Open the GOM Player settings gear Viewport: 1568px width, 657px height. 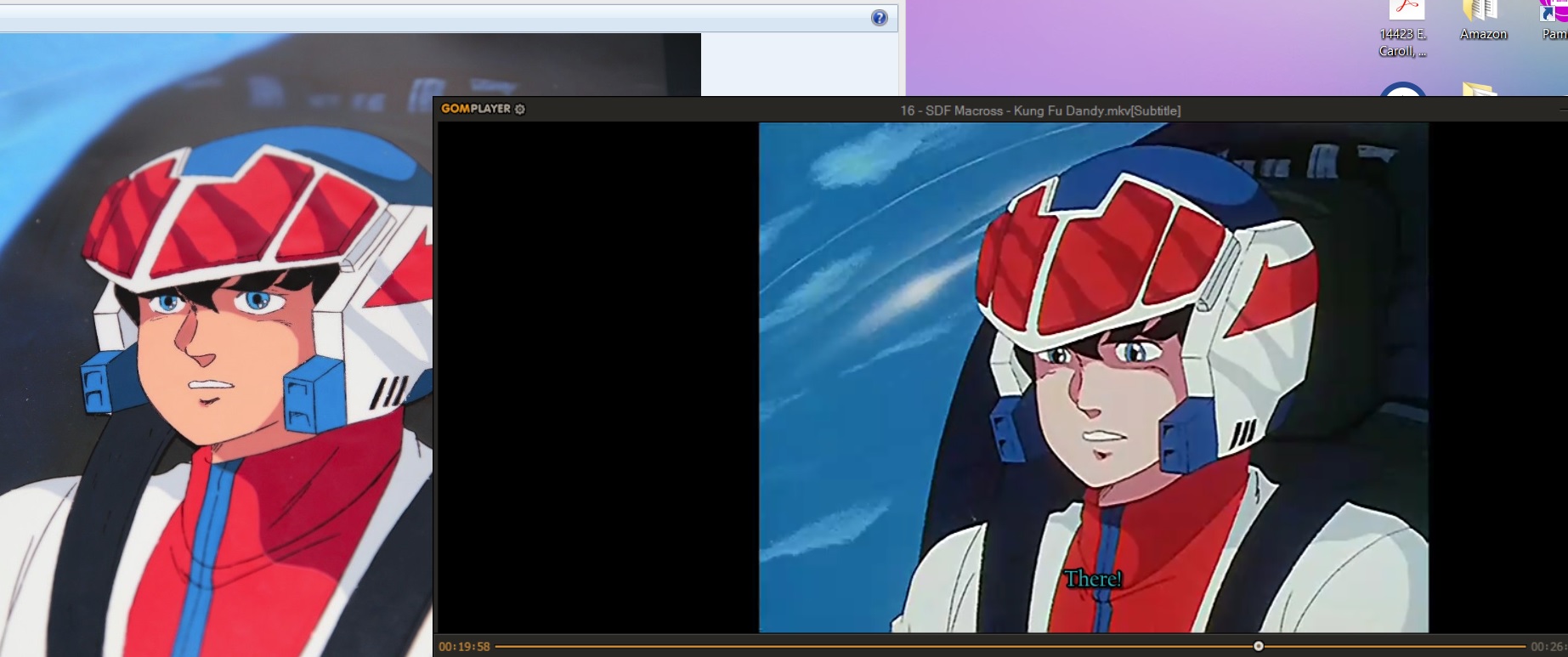tap(520, 109)
